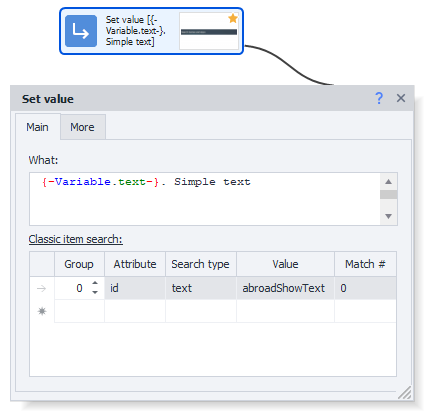The width and height of the screenshot is (424, 414).
Task: Click the orange star on action block
Action: pyautogui.click(x=233, y=18)
